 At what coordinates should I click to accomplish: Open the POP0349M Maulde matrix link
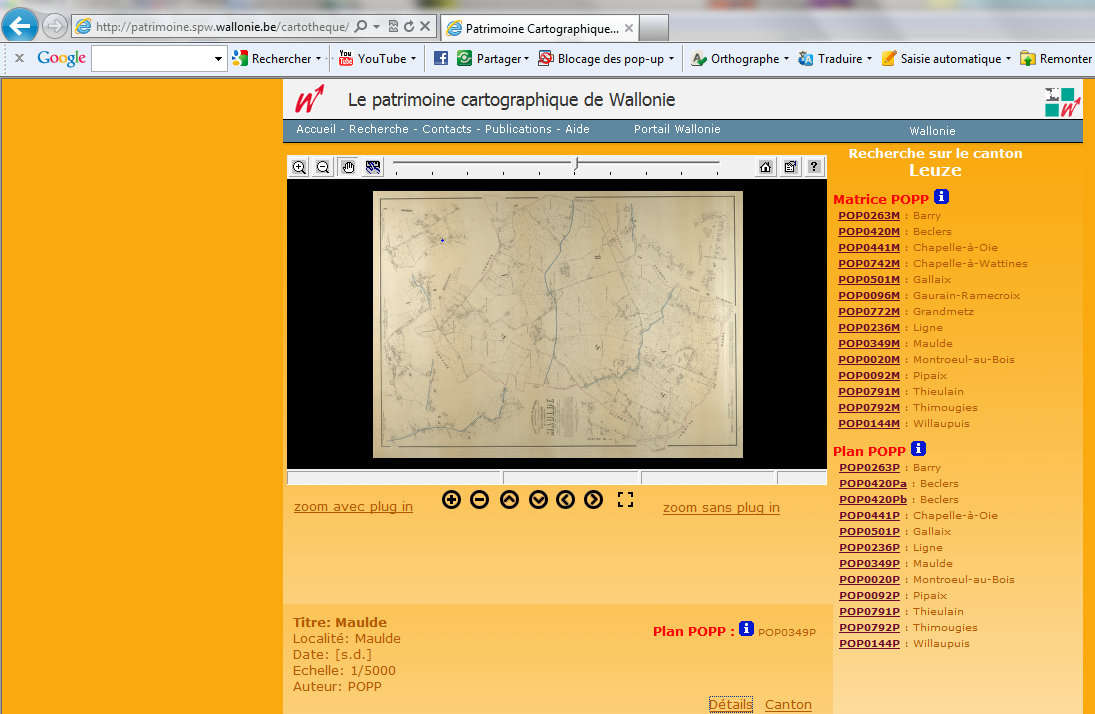869,344
